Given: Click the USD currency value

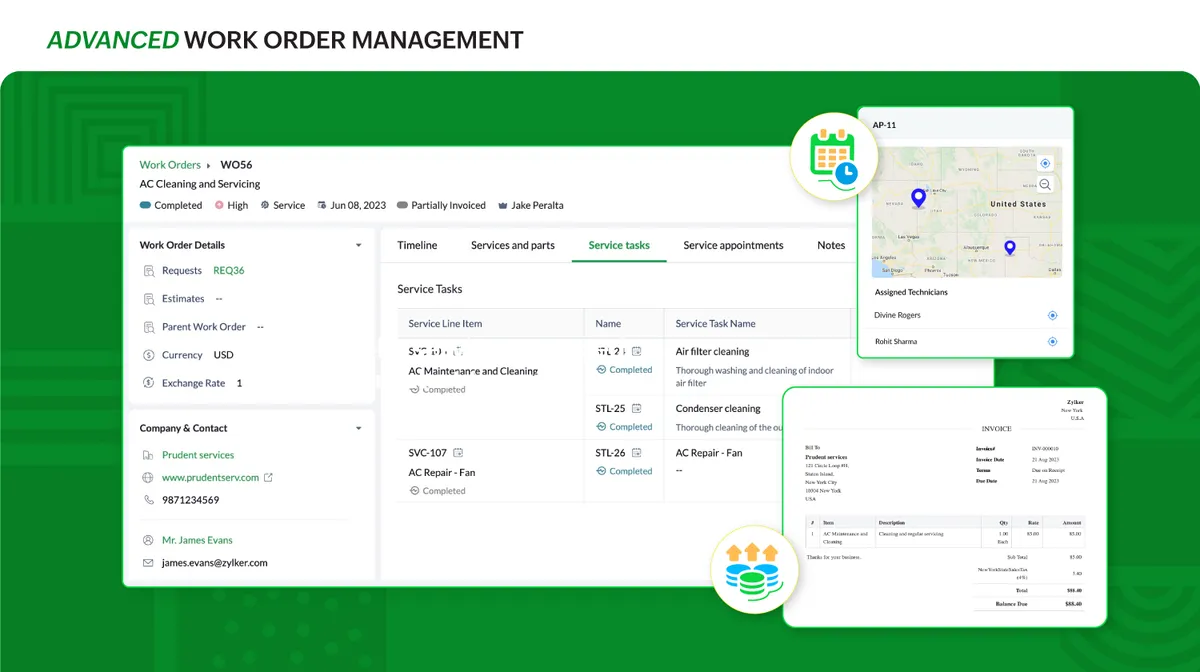Looking at the screenshot, I should [x=223, y=355].
